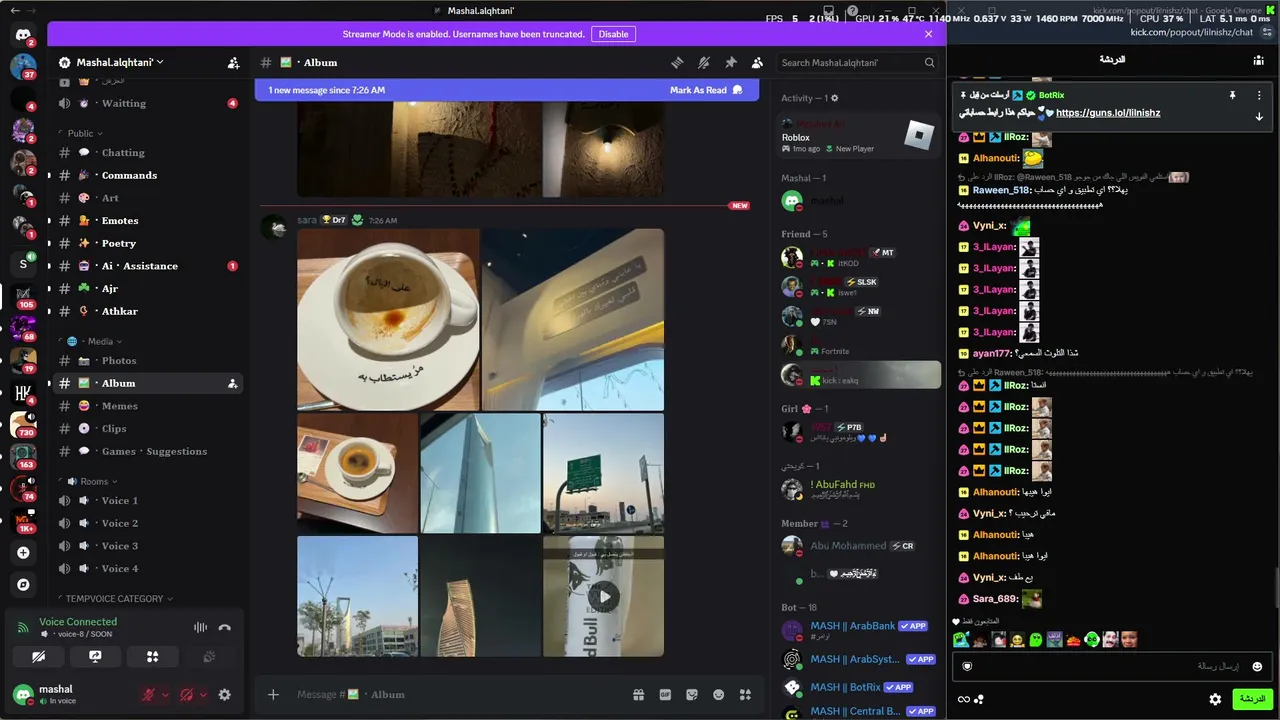Click the Add a Server plus icon

[x=23, y=552]
